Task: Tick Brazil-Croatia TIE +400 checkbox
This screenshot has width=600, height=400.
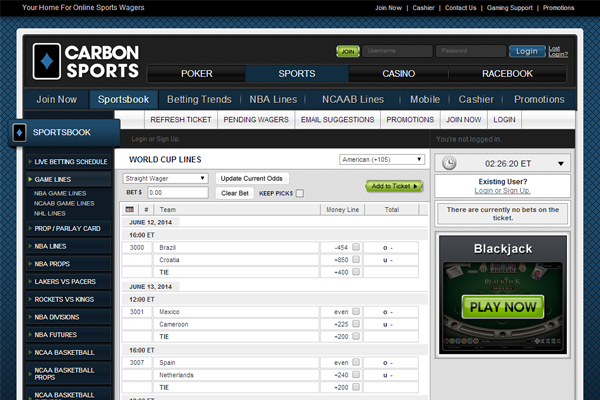Action: [356, 272]
